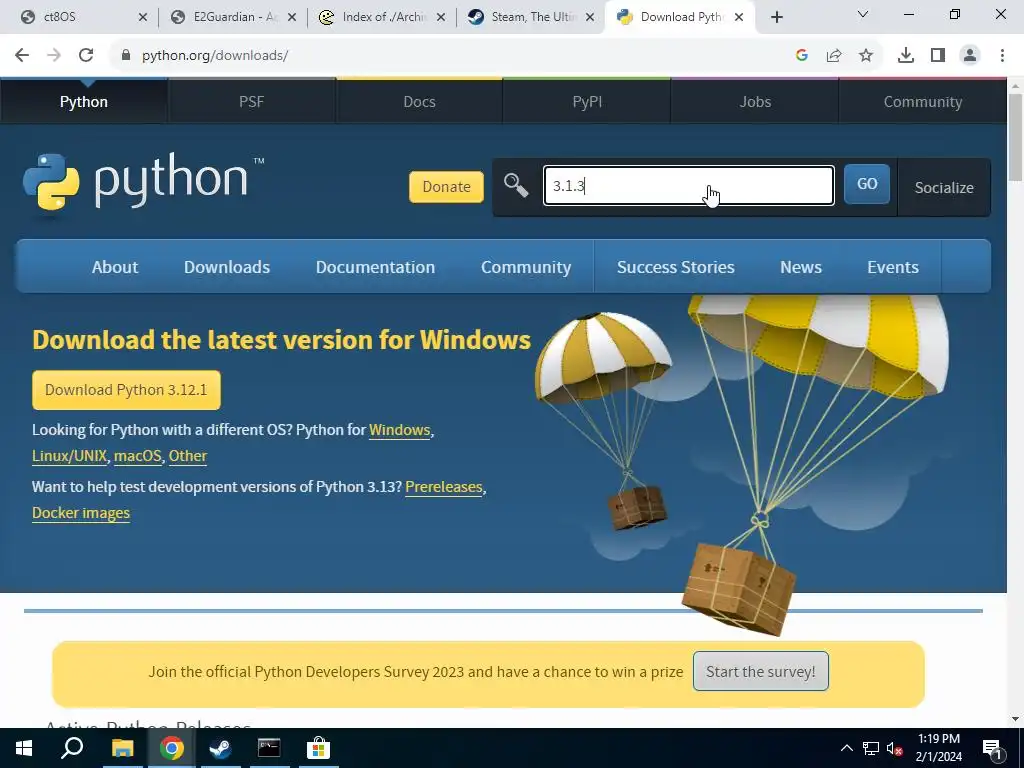Open the Chrome three-dot menu
The width and height of the screenshot is (1024, 768).
click(1002, 56)
